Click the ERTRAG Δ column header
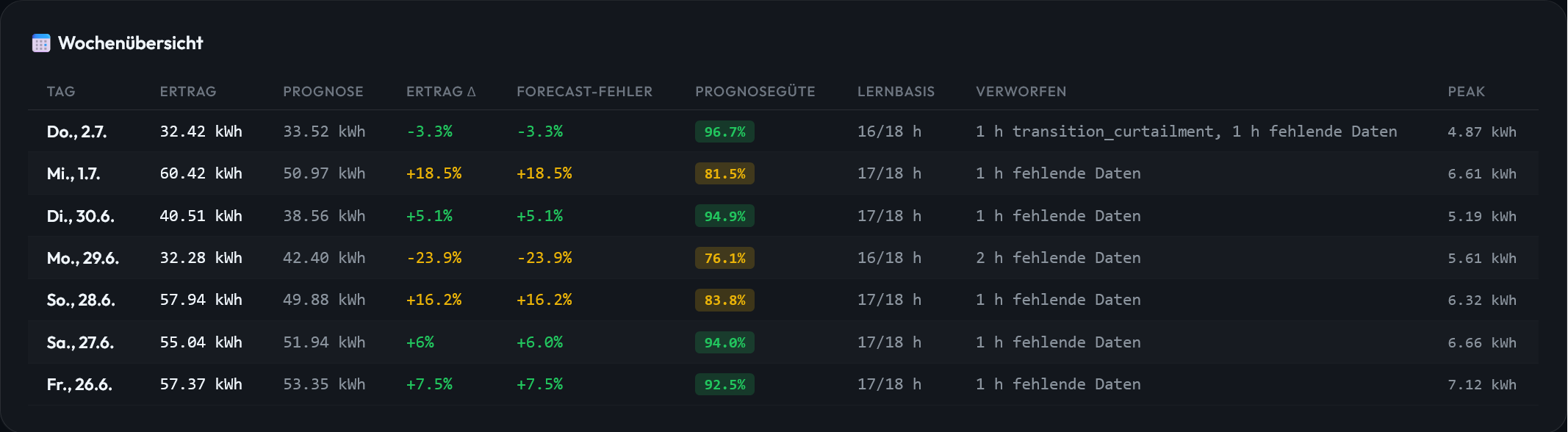1568x432 pixels. point(441,92)
